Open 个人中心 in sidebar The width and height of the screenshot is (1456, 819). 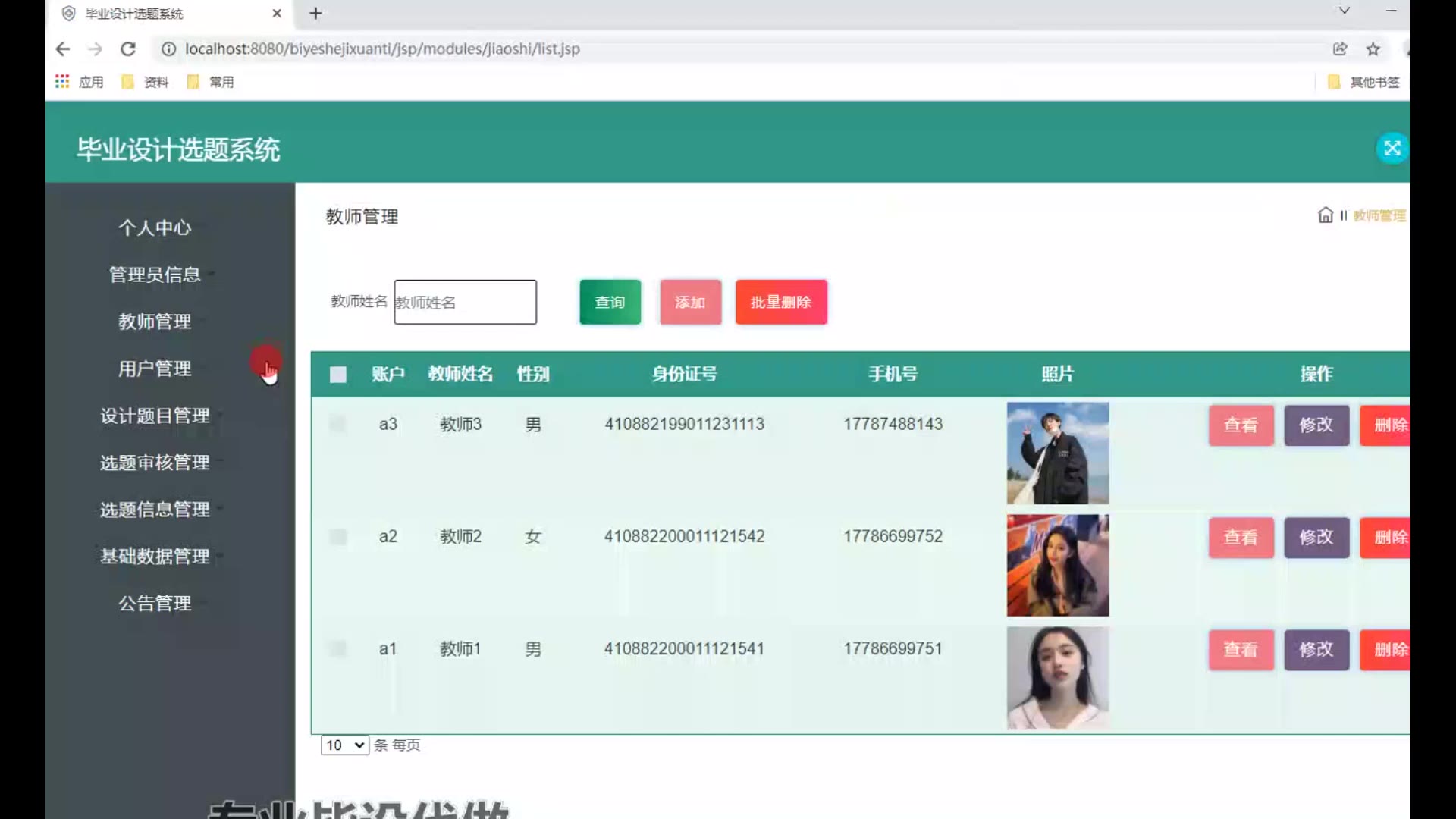(155, 227)
